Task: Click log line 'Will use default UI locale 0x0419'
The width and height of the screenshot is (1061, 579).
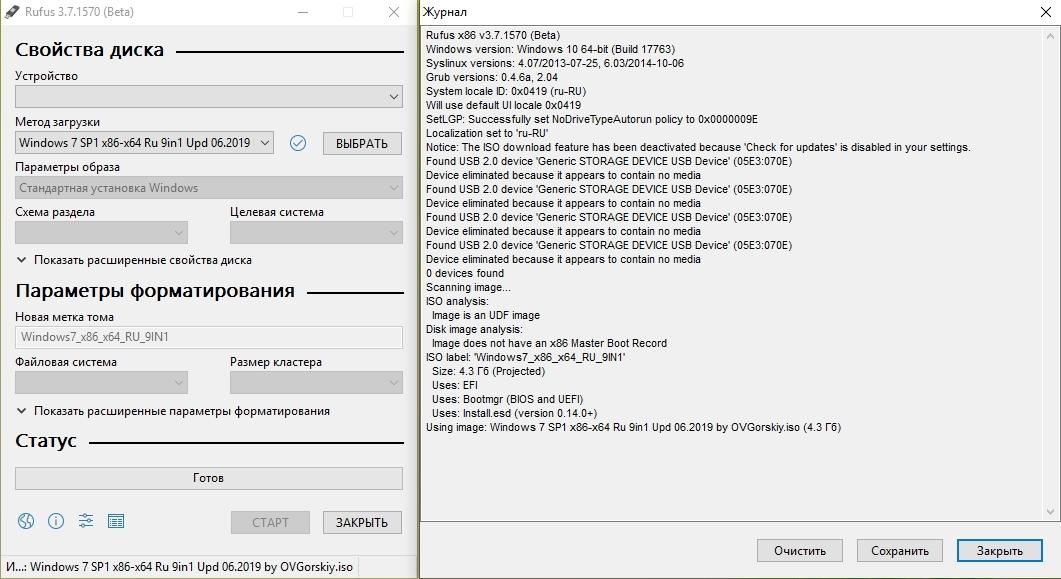Action: pos(503,105)
